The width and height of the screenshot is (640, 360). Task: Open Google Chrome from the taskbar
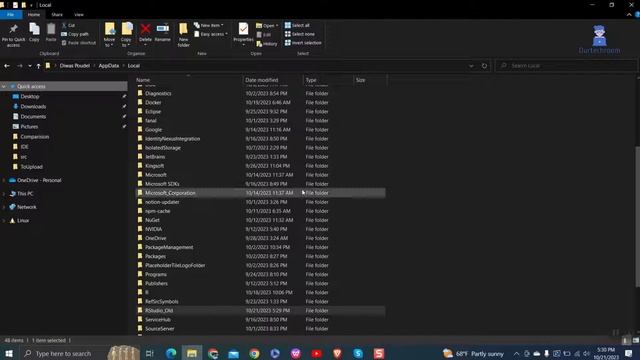point(254,353)
